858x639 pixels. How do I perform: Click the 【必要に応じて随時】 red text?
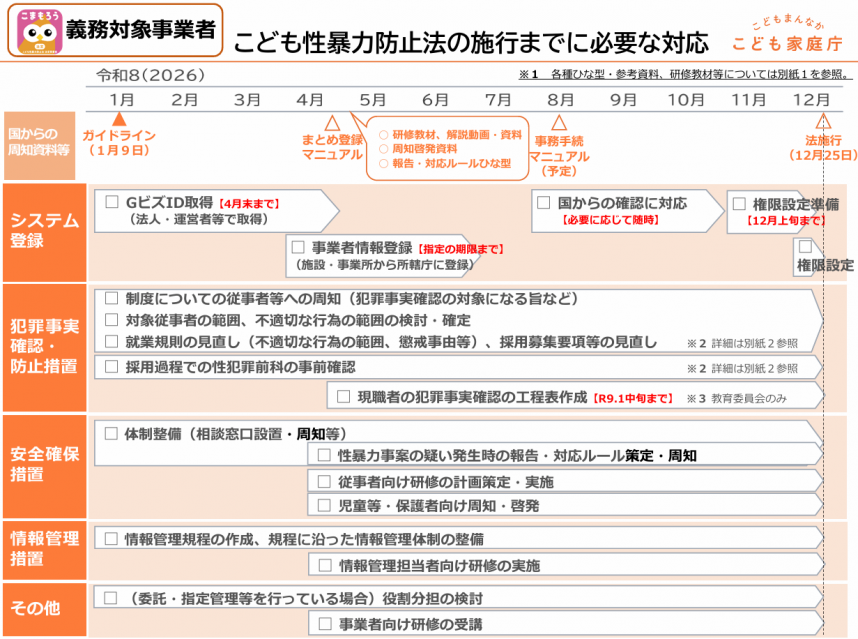pyautogui.click(x=611, y=220)
